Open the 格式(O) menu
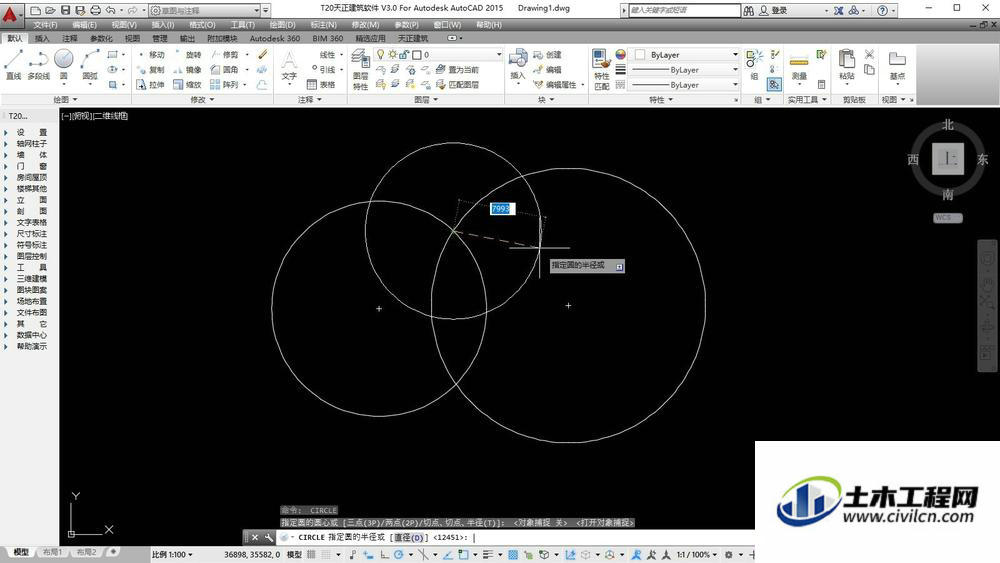1000x563 pixels. 202,25
